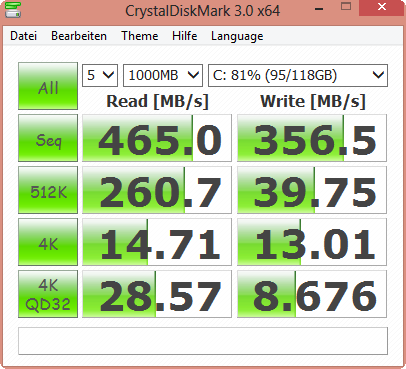The width and height of the screenshot is (406, 369).
Task: Maximize the CrystalDiskMark window
Action: coord(346,7)
